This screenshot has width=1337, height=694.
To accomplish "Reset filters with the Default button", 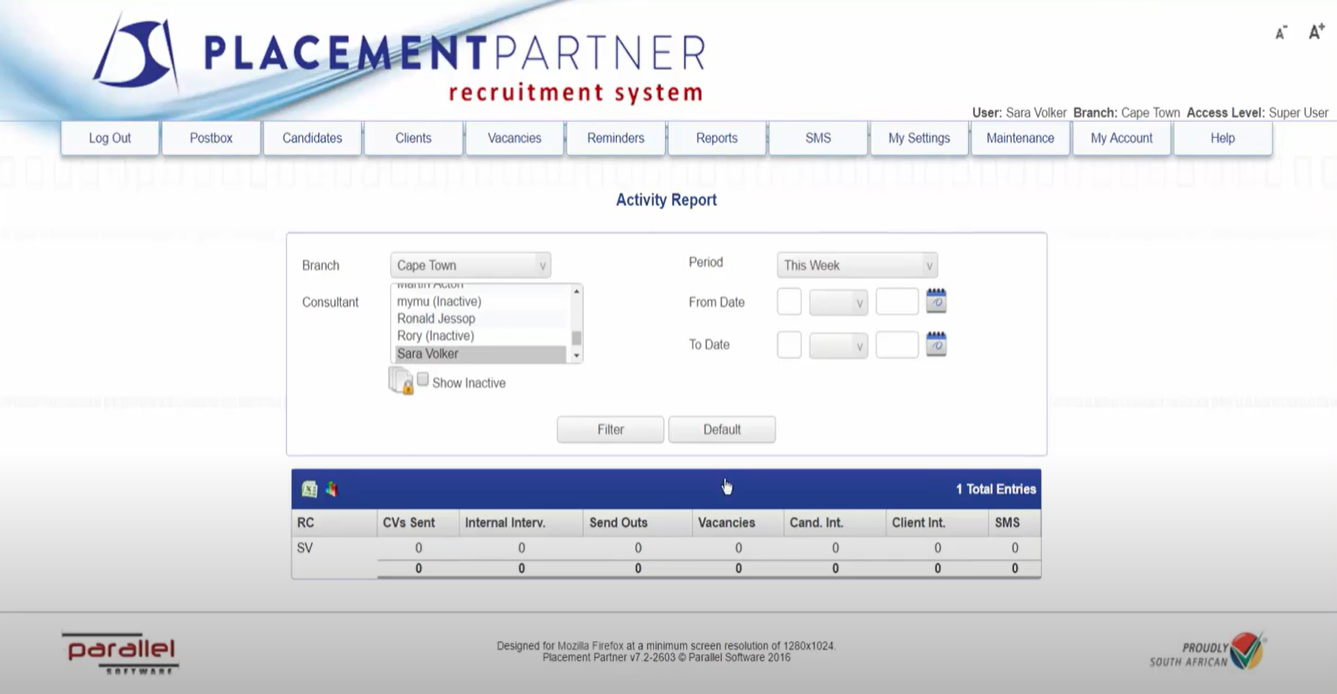I will 722,429.
